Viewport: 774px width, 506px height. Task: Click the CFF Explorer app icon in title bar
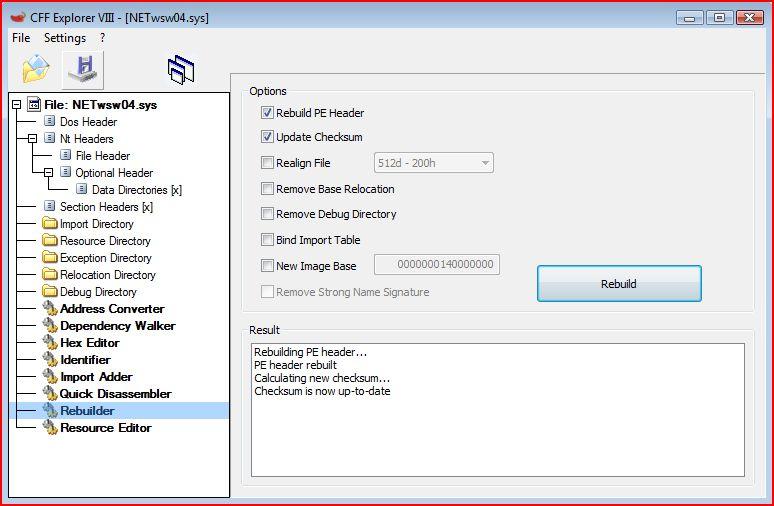(x=18, y=17)
